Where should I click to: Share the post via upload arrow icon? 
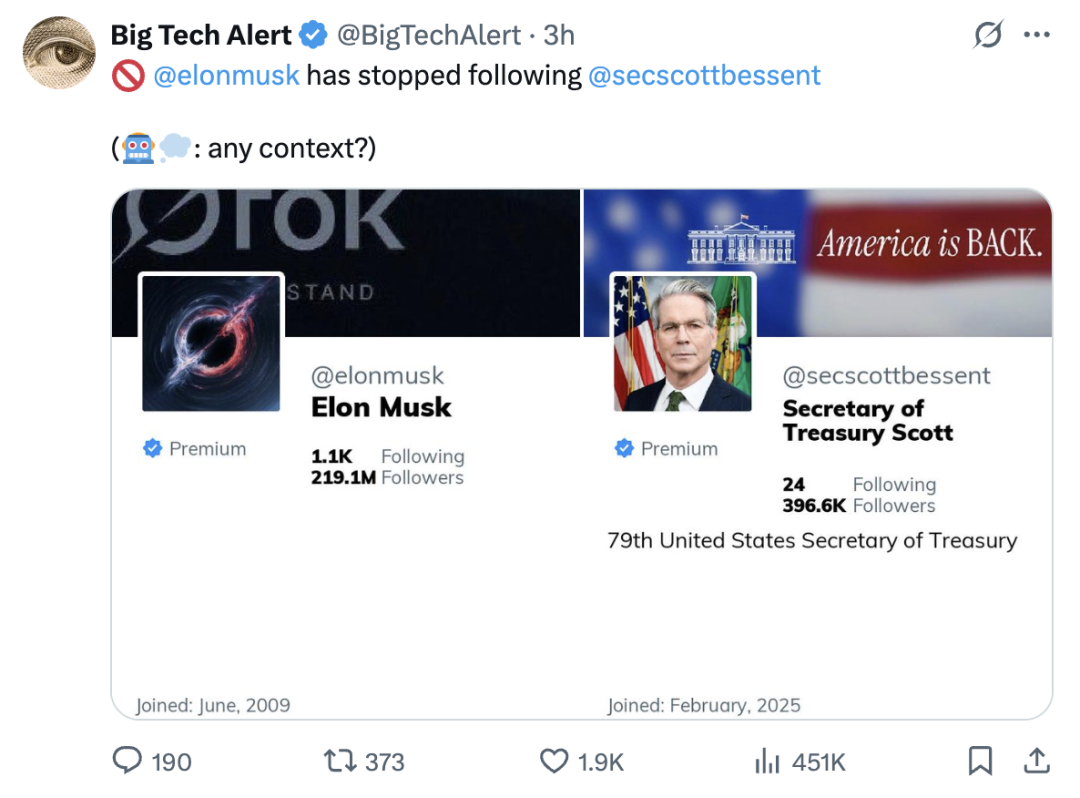pyautogui.click(x=1036, y=761)
